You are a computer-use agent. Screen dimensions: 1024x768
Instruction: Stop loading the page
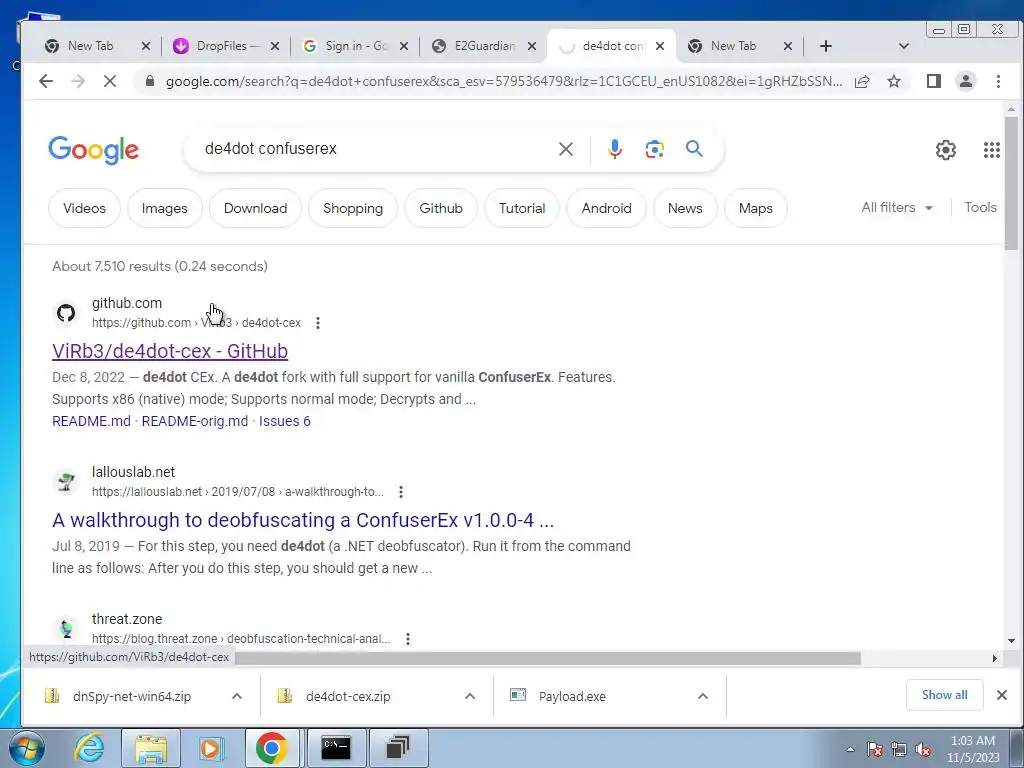click(110, 81)
